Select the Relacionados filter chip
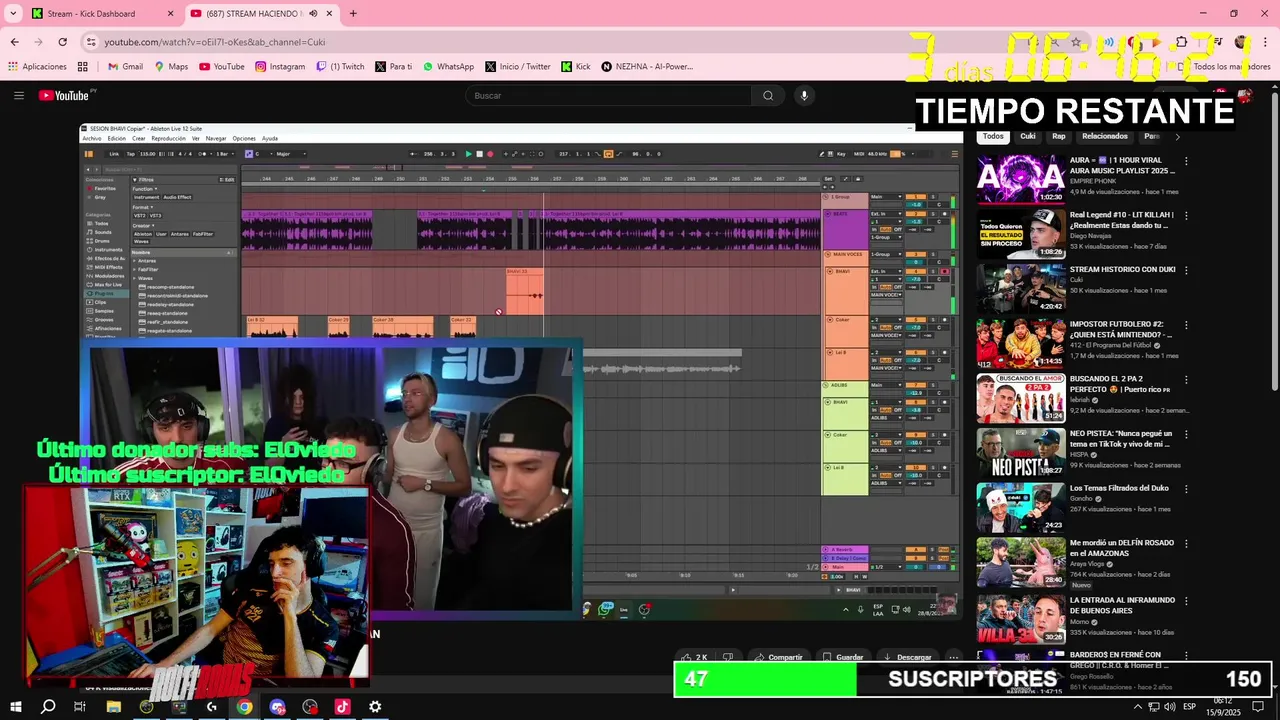The height and width of the screenshot is (720, 1280). click(1105, 136)
